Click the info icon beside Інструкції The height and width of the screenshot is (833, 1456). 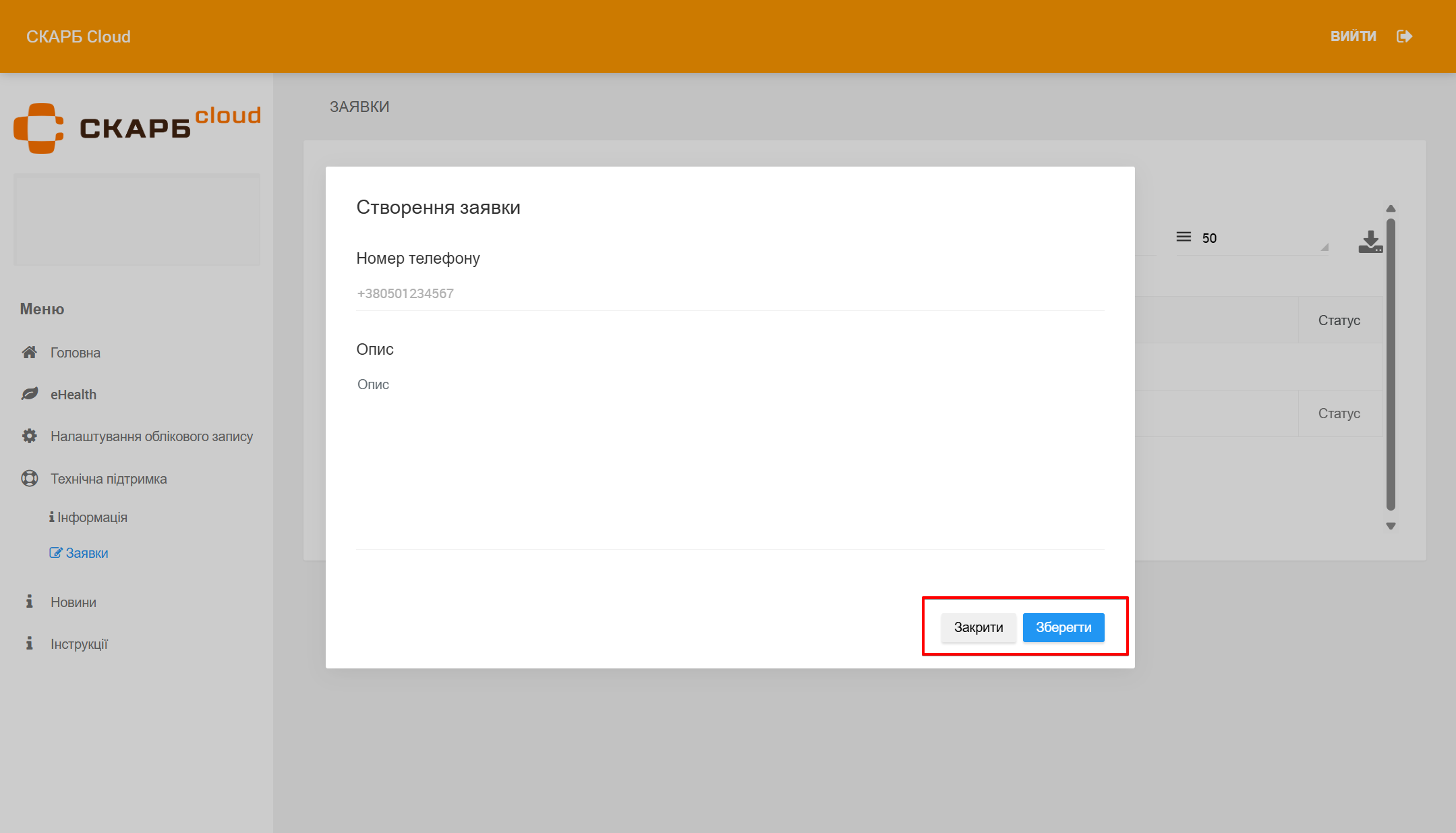[x=29, y=643]
